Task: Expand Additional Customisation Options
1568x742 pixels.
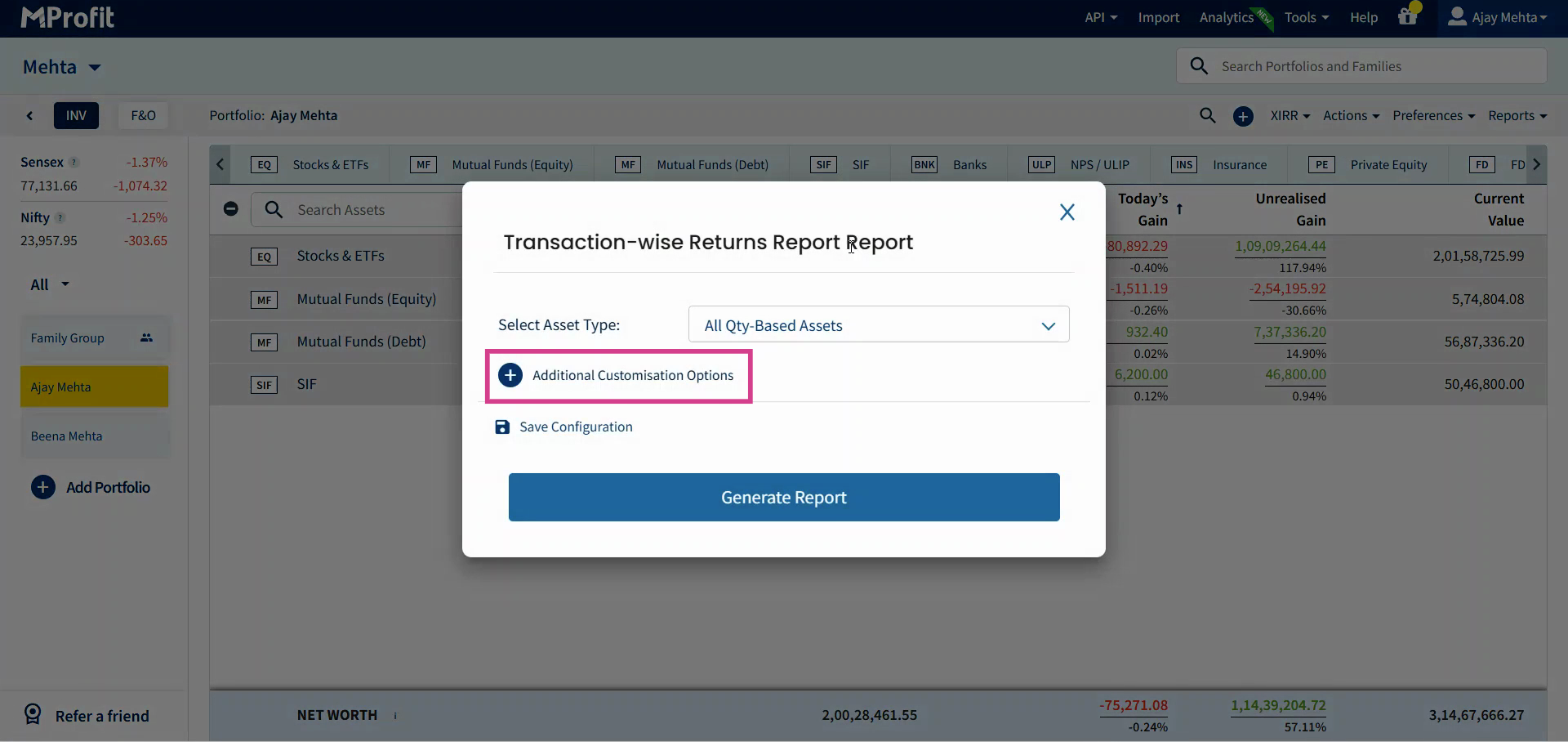Action: 618,376
